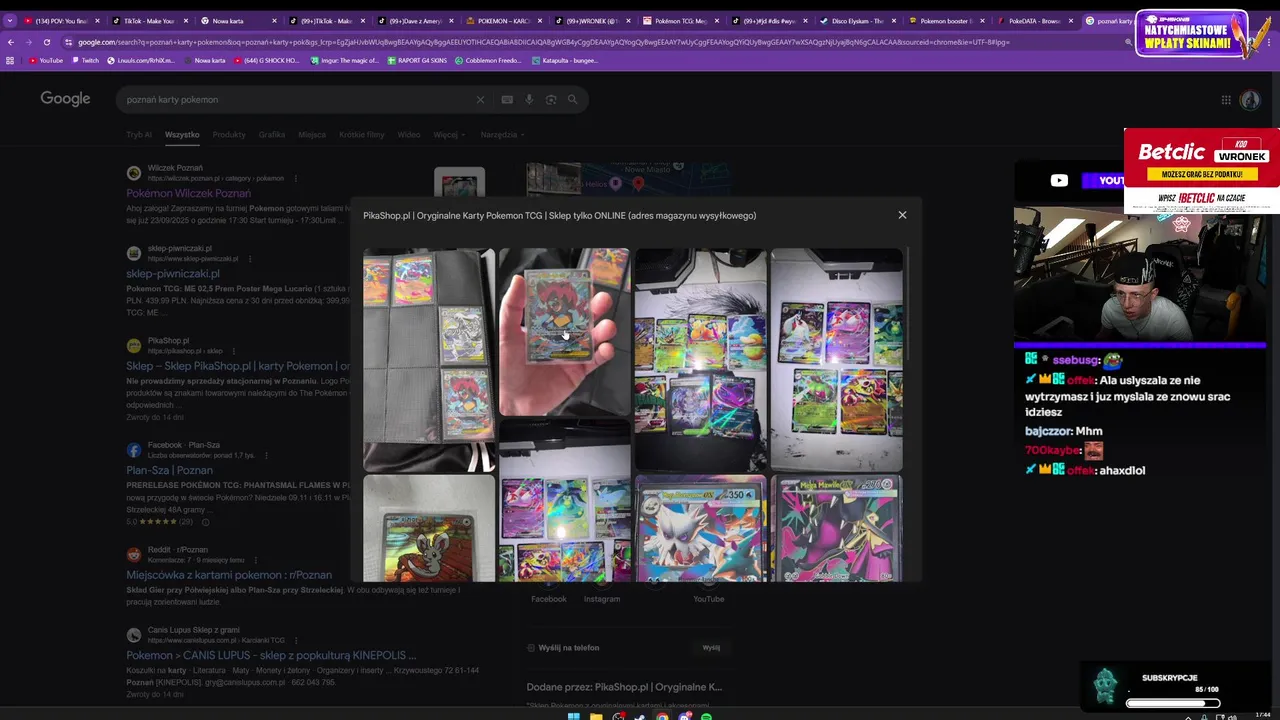This screenshot has height=720, width=1280.
Task: Open Spotify from the taskbar
Action: [706, 716]
